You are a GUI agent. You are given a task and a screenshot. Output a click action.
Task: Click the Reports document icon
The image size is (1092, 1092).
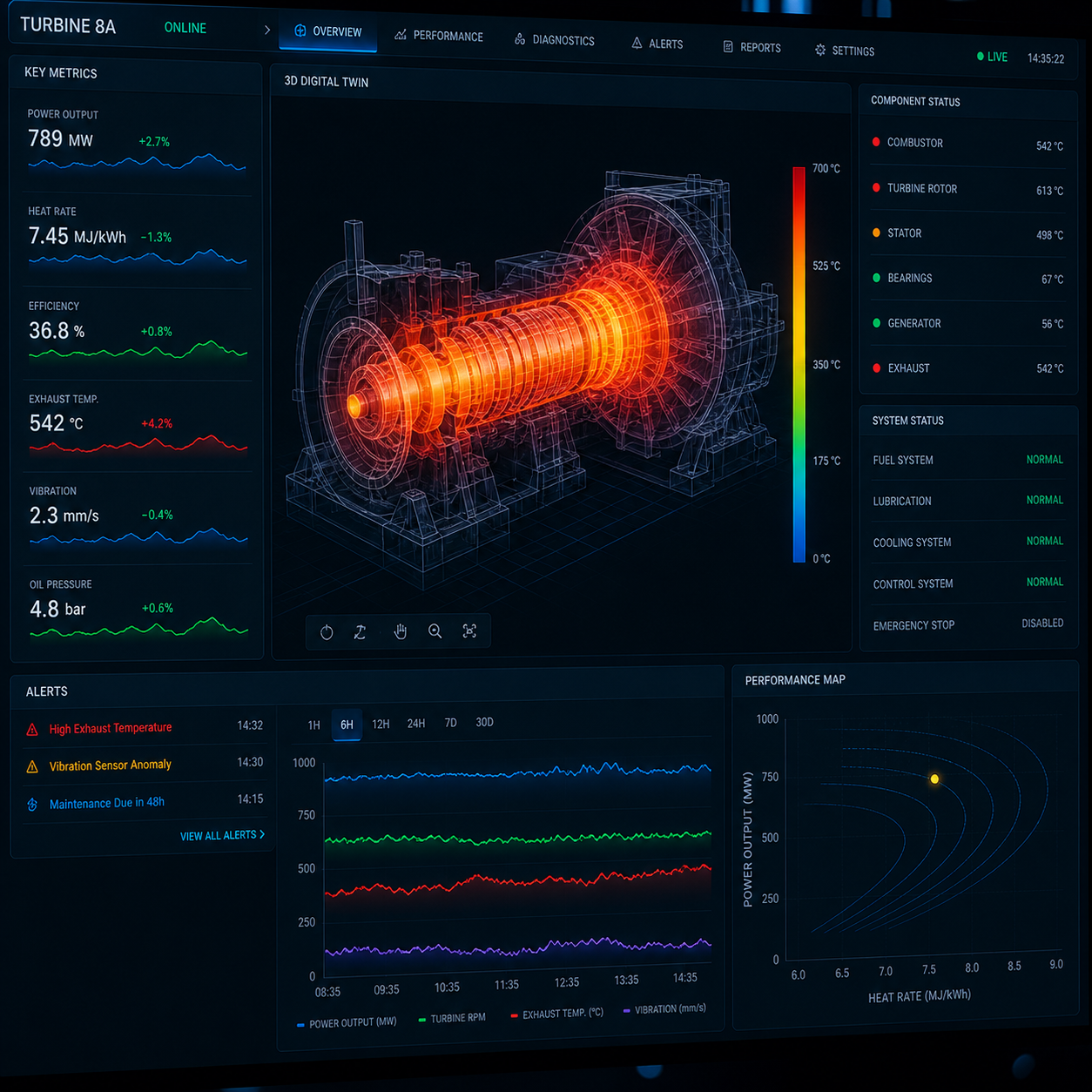pos(728,46)
